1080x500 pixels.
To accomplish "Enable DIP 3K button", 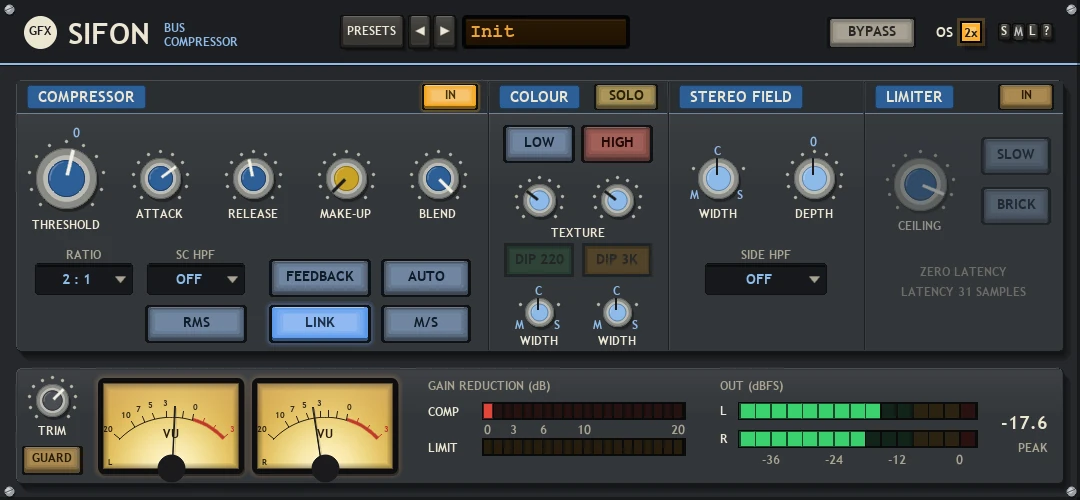I will click(616, 260).
